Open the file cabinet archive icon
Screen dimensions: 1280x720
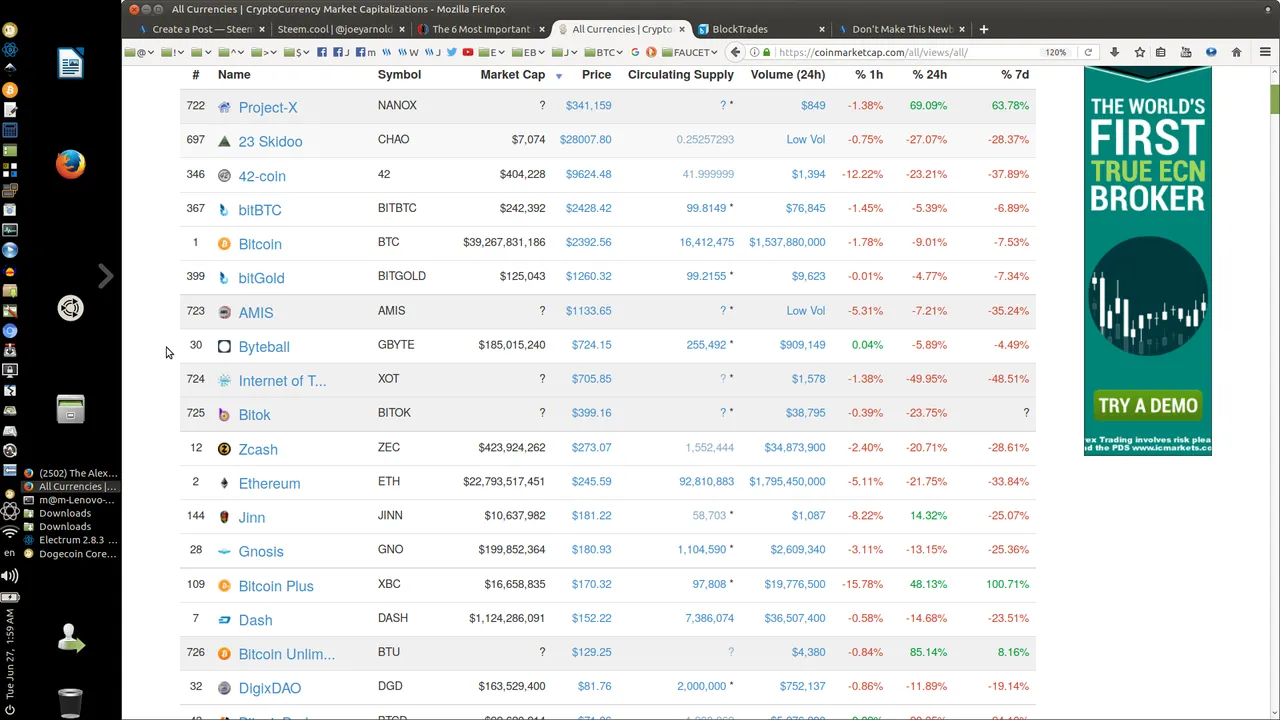(x=70, y=409)
